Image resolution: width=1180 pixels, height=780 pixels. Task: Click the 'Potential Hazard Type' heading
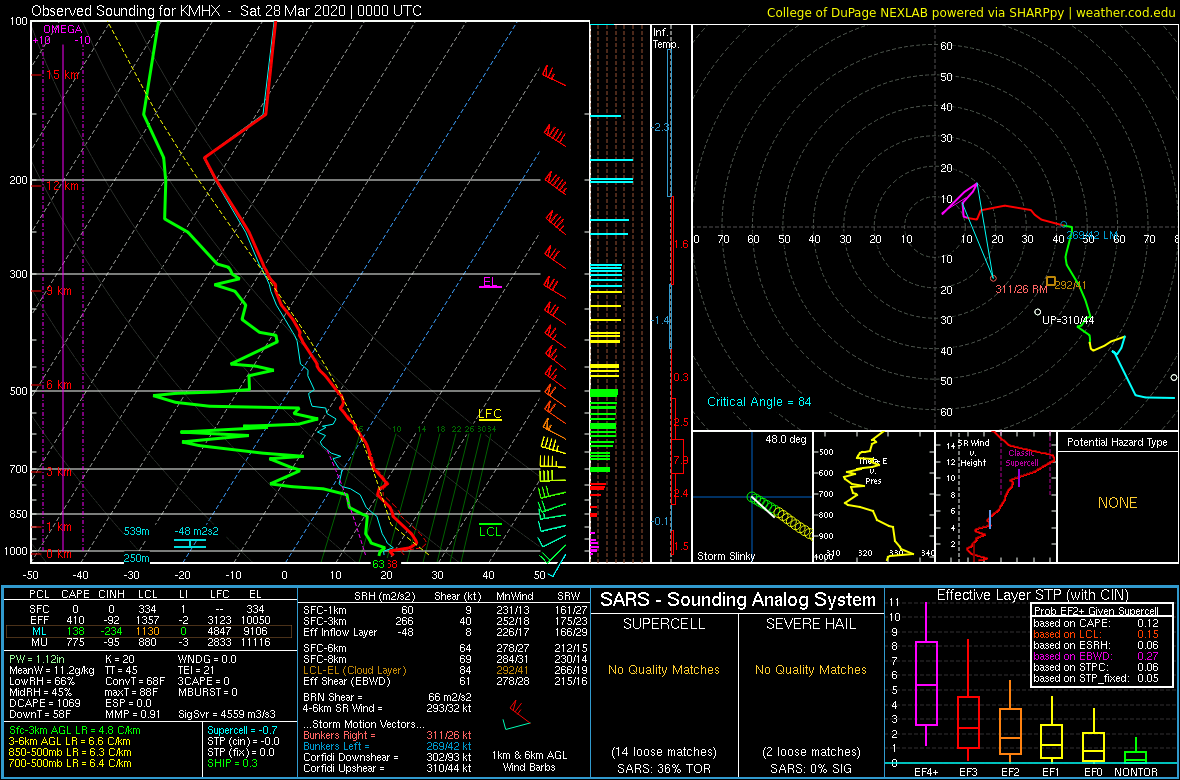[x=1118, y=442]
